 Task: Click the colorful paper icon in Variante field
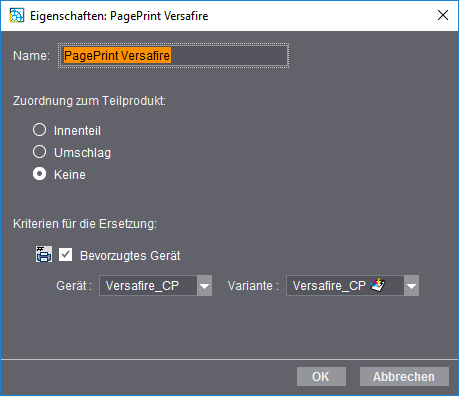[x=378, y=285]
